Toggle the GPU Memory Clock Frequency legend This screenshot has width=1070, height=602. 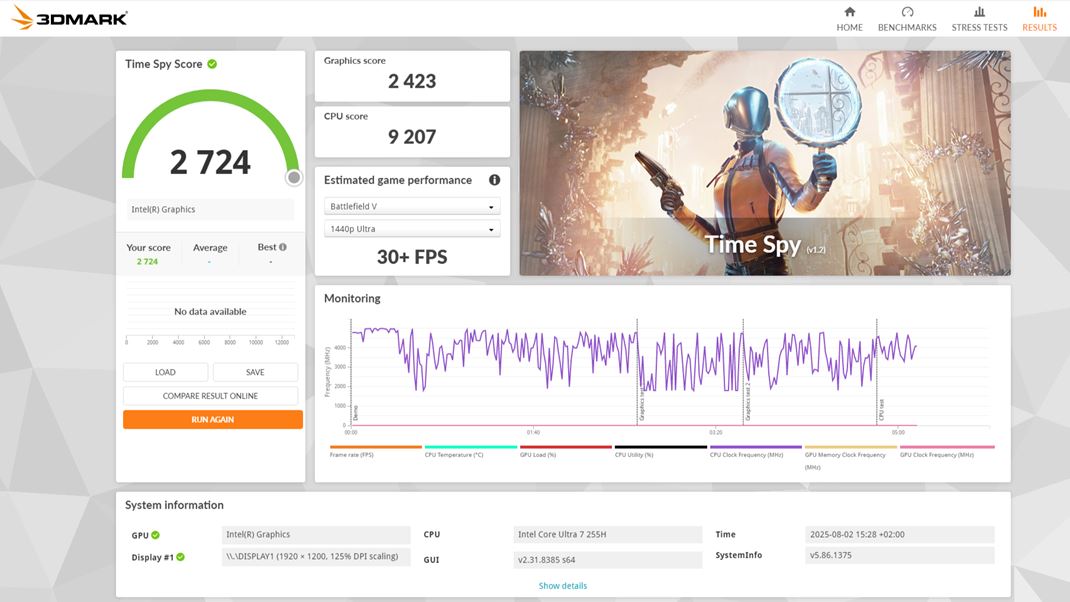[x=850, y=457]
